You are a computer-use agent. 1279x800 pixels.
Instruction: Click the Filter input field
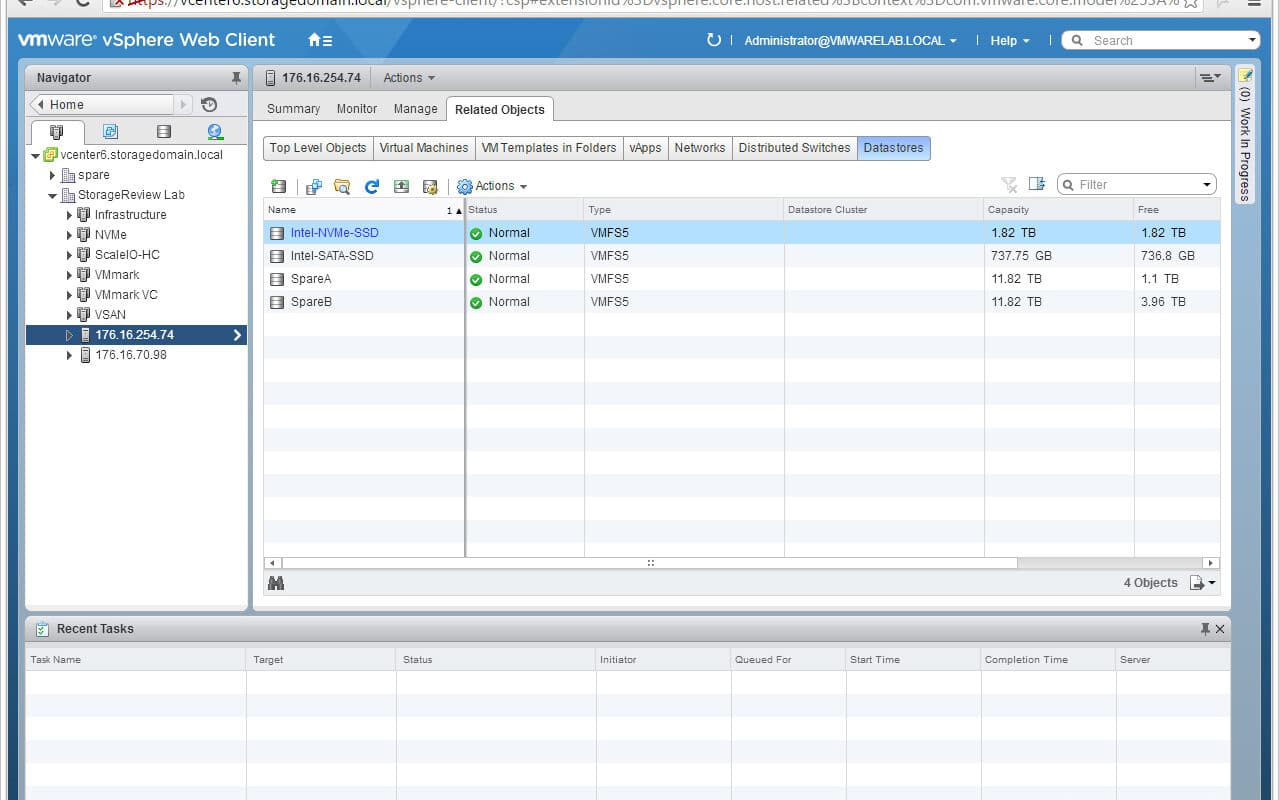[1136, 185]
